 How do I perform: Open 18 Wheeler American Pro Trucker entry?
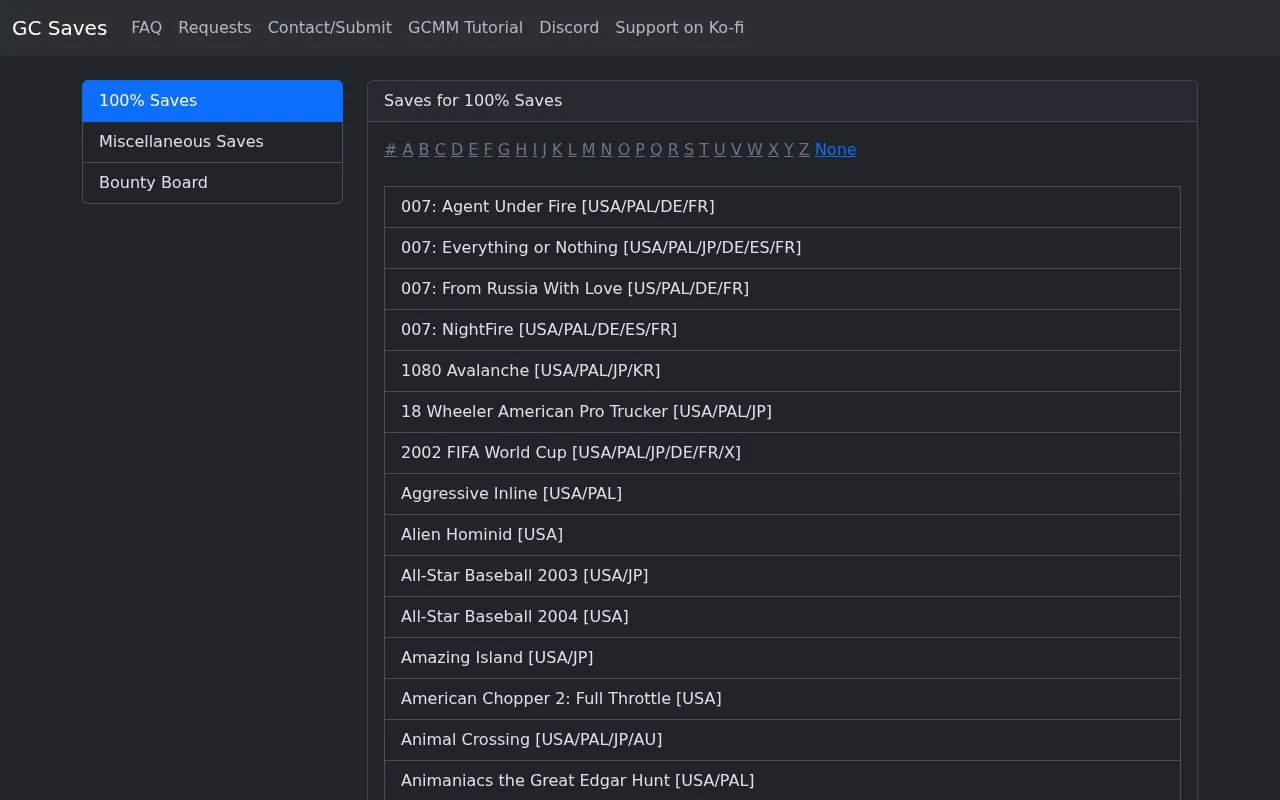point(782,412)
